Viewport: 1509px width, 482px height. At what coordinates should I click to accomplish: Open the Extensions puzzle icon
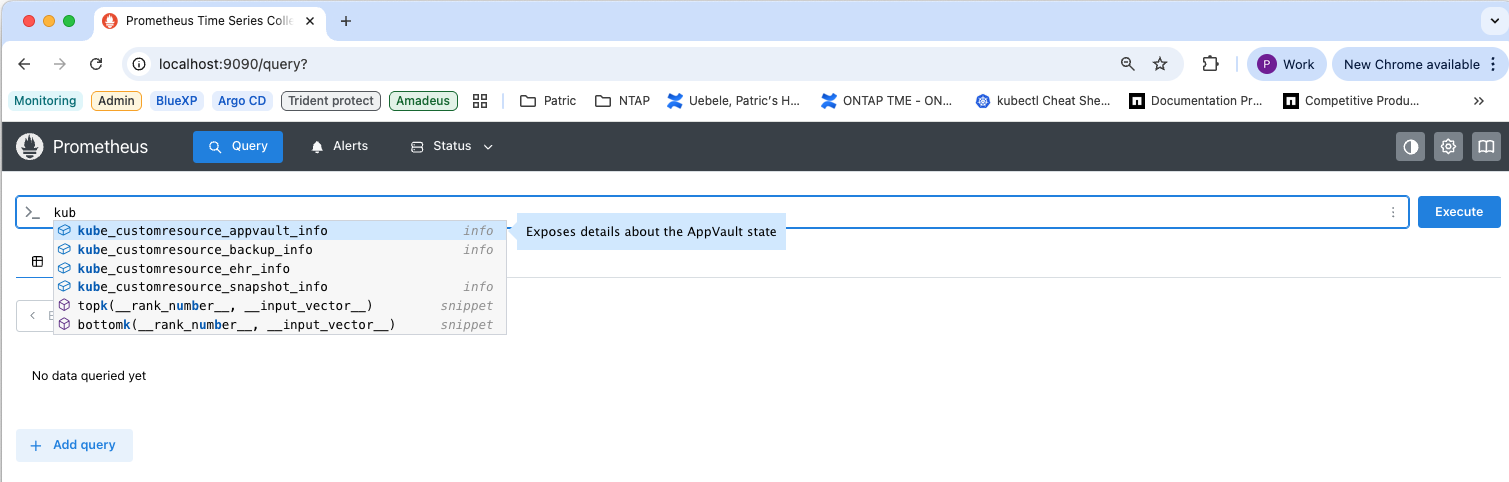tap(1210, 64)
